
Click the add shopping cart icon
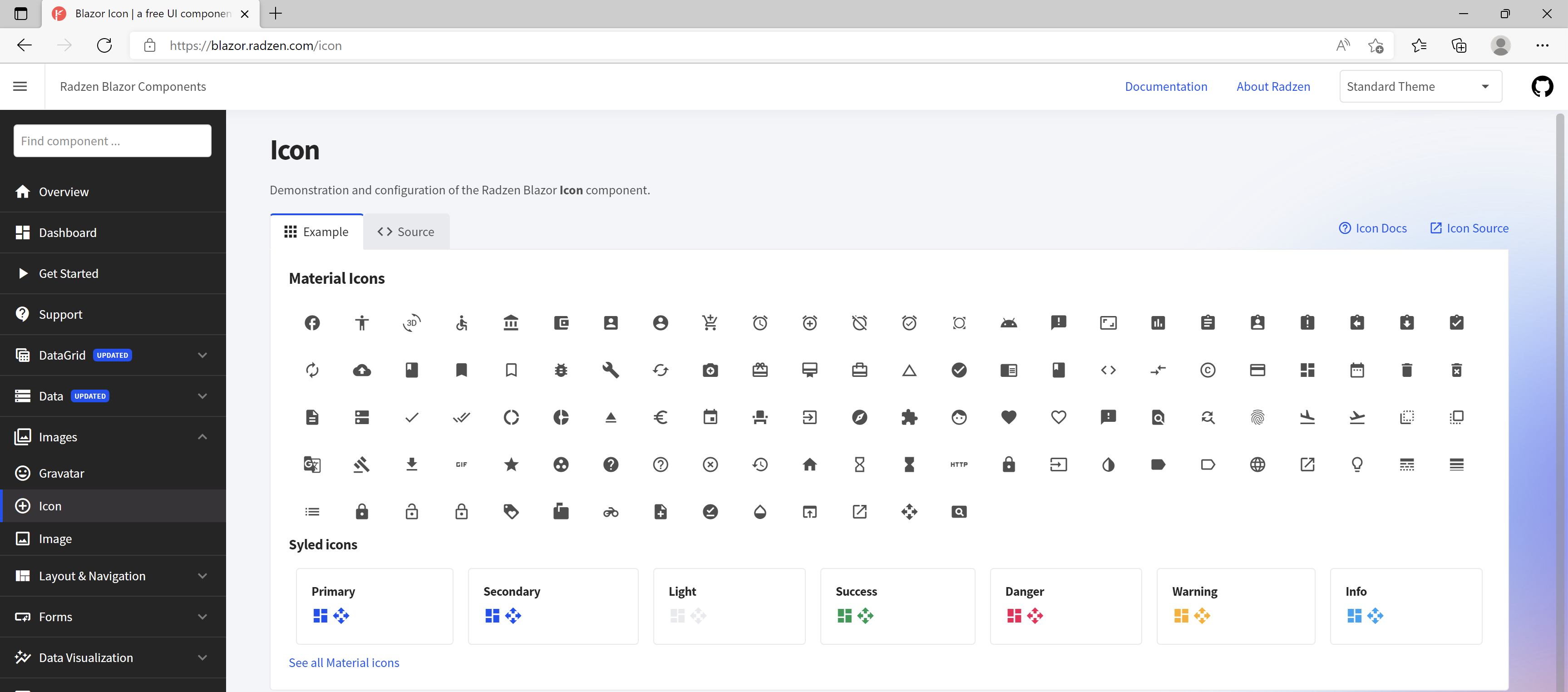tap(710, 322)
